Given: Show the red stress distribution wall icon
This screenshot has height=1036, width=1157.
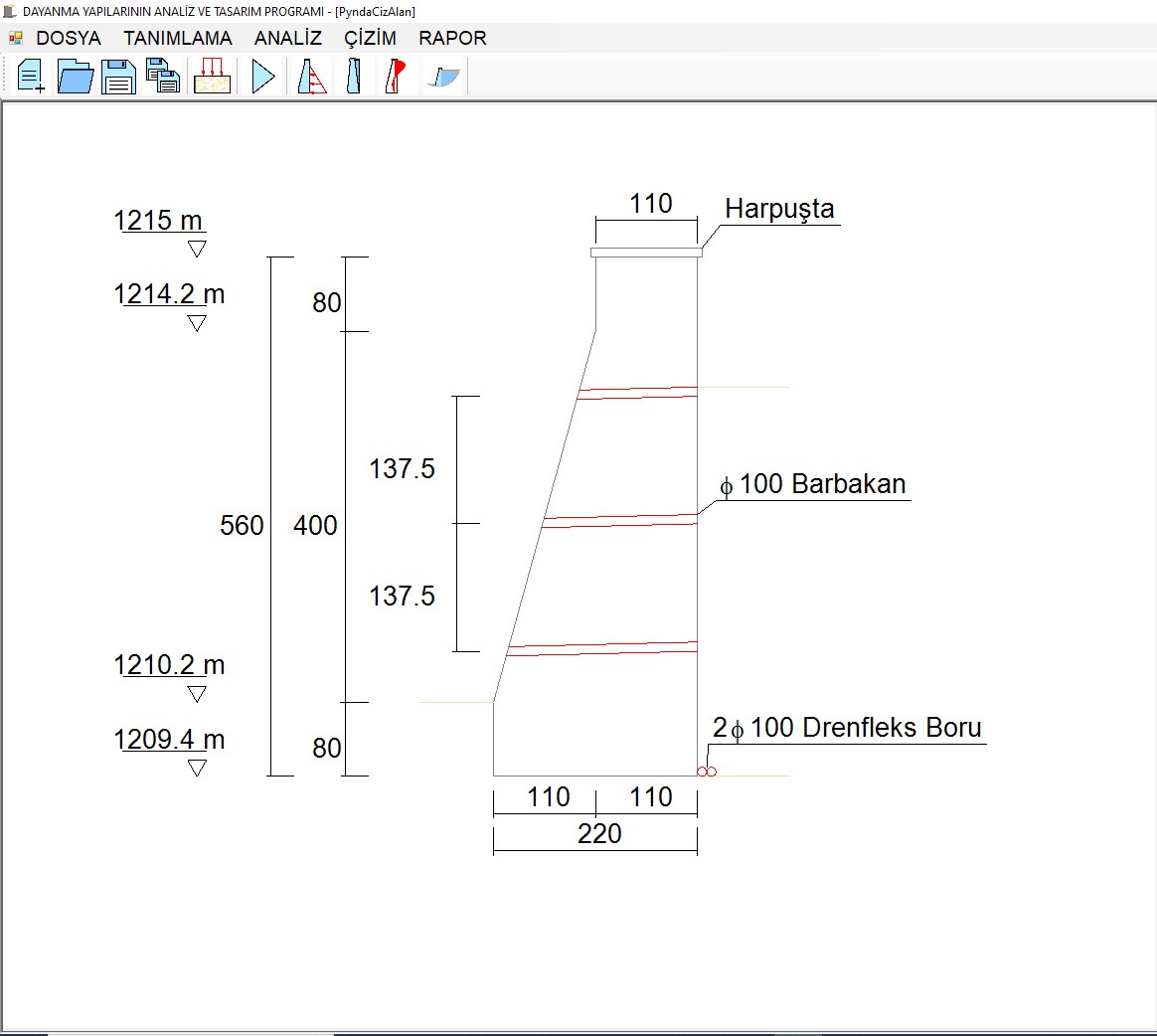Looking at the screenshot, I should 396,77.
